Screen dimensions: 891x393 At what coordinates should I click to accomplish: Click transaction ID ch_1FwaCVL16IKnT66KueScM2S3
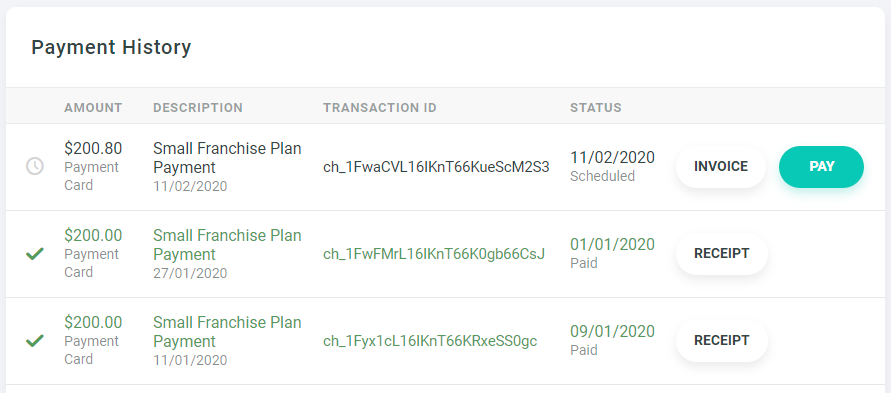pyautogui.click(x=436, y=168)
